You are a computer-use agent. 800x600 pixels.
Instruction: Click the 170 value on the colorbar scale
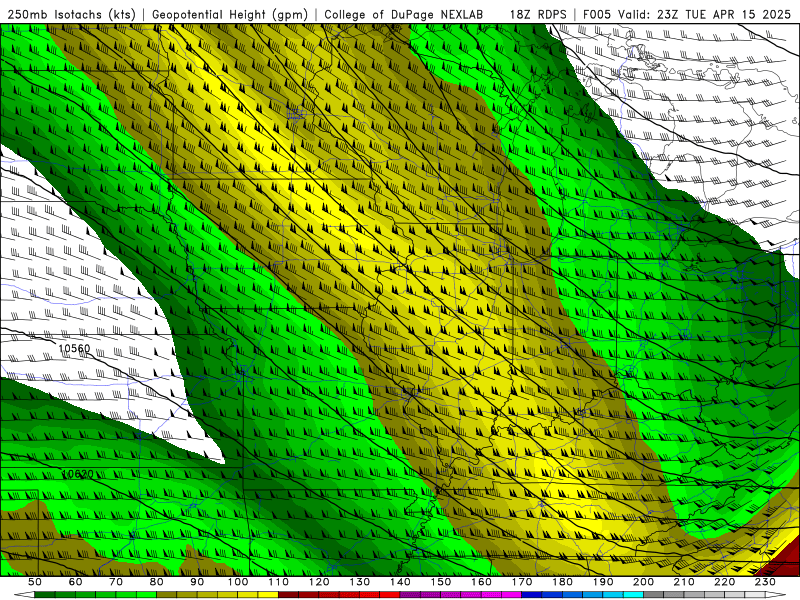(522, 582)
